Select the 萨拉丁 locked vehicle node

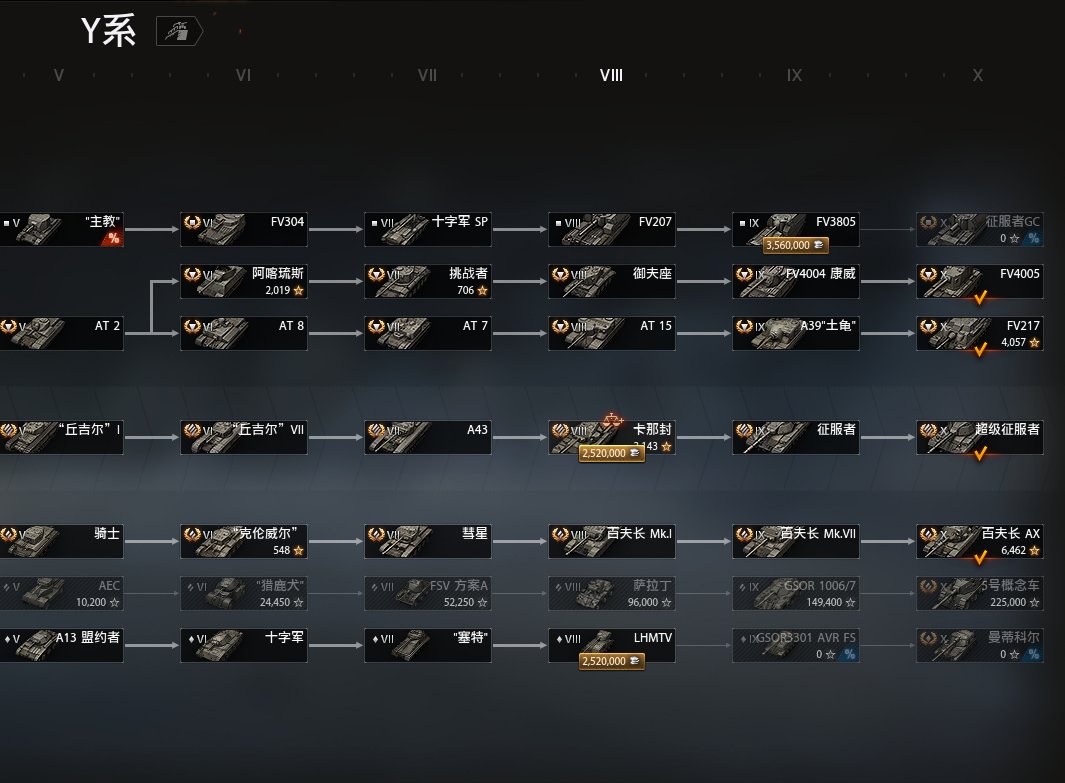click(x=612, y=594)
